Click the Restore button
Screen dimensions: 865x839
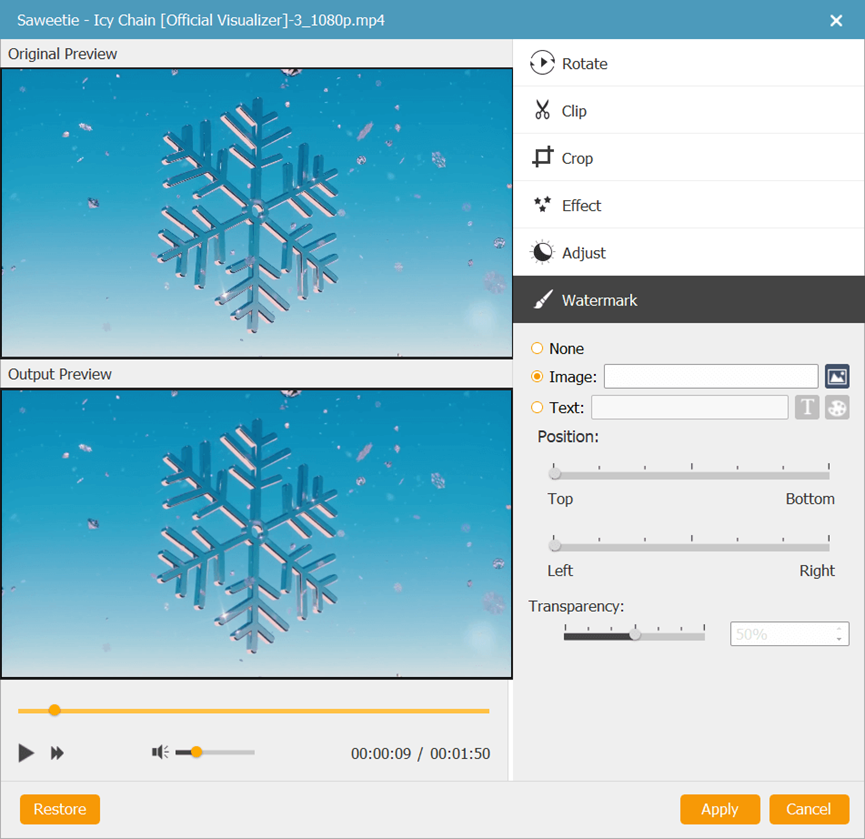pyautogui.click(x=60, y=809)
